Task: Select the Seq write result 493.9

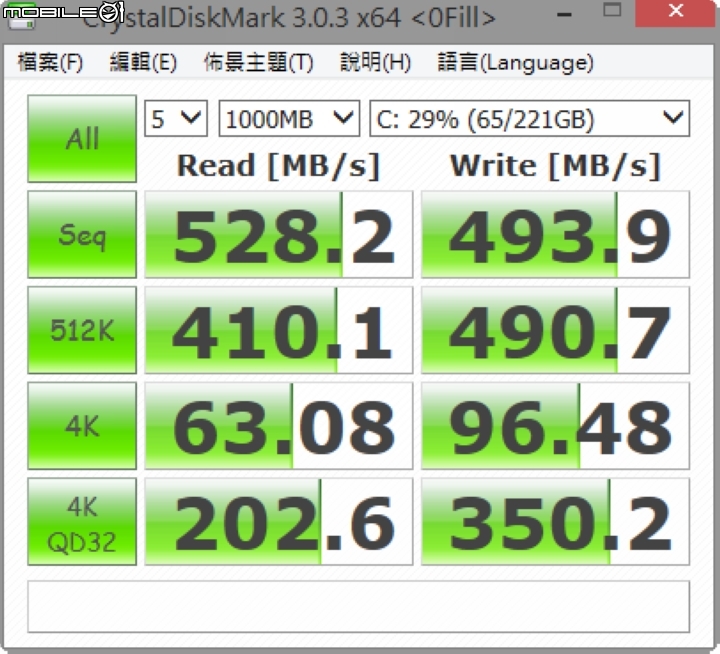Action: [555, 235]
